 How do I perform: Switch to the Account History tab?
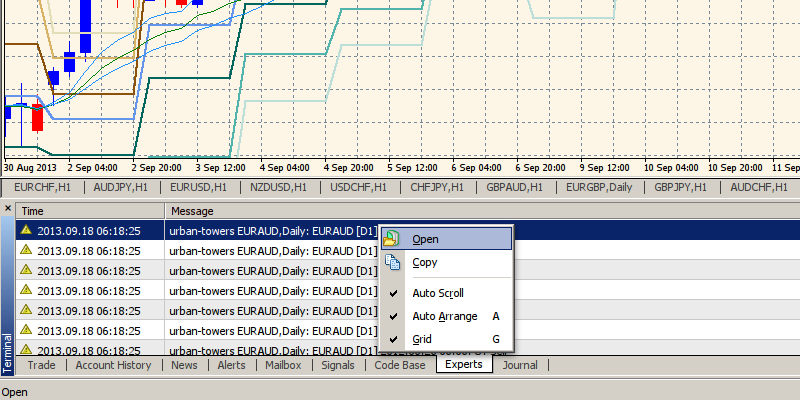click(113, 365)
